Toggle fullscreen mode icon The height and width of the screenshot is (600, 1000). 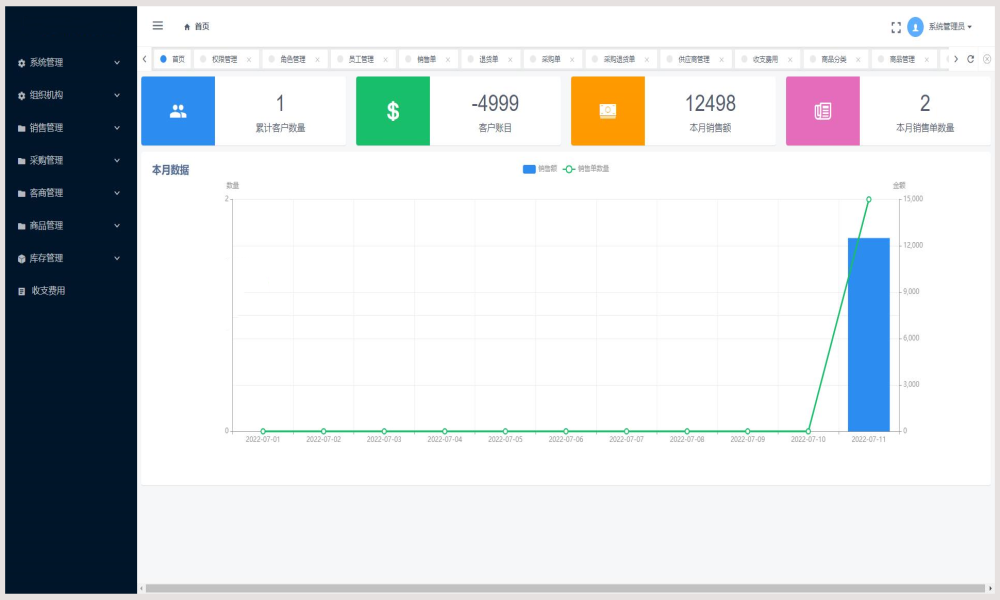pos(896,27)
